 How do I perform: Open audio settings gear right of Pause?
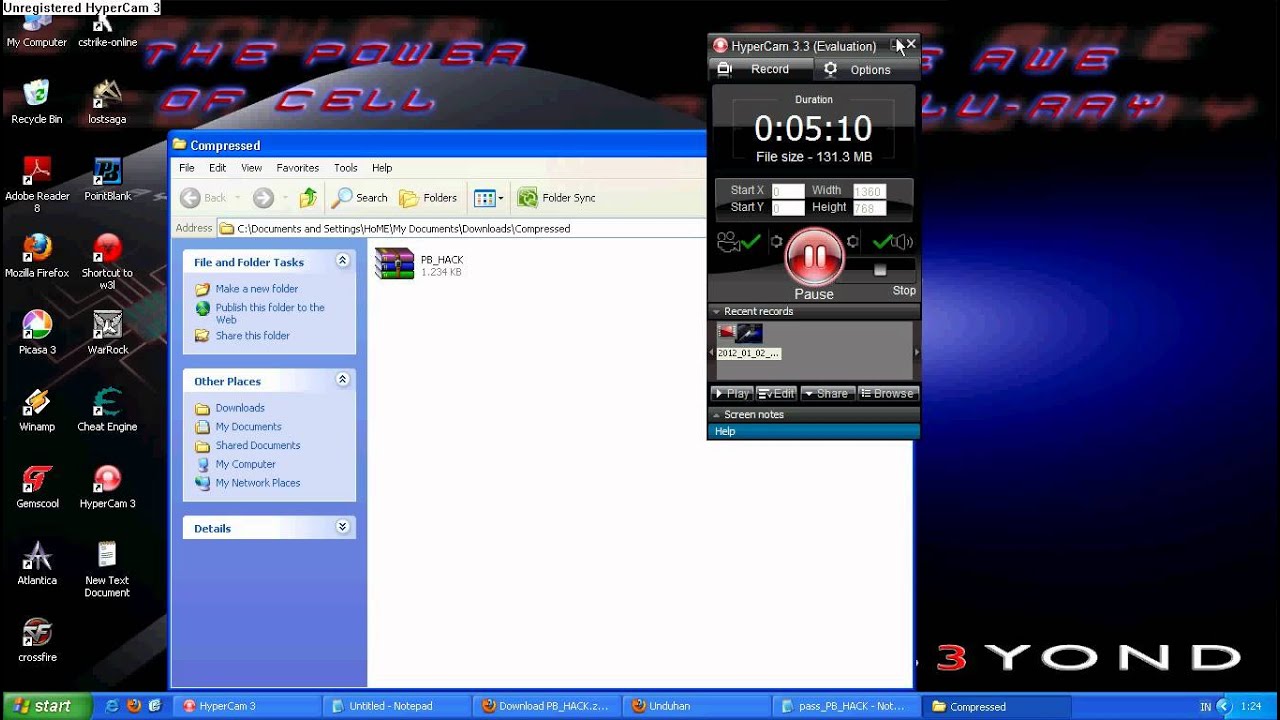click(852, 241)
